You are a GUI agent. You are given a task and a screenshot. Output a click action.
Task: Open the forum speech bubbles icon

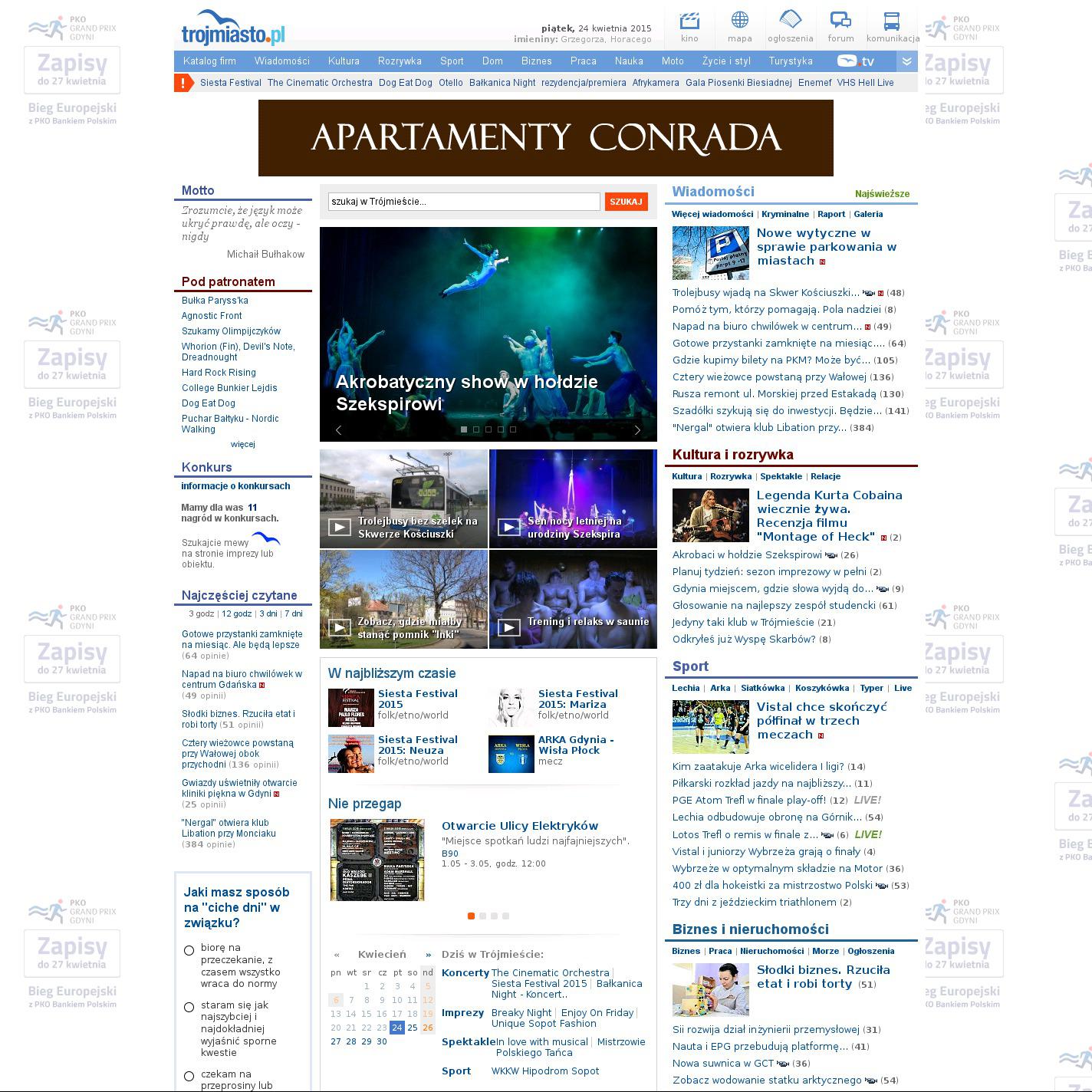click(841, 20)
